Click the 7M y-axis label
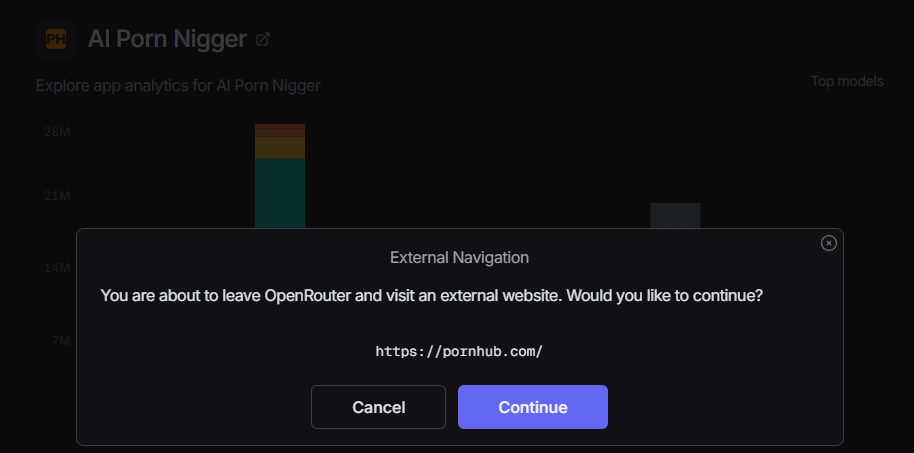 coord(61,340)
